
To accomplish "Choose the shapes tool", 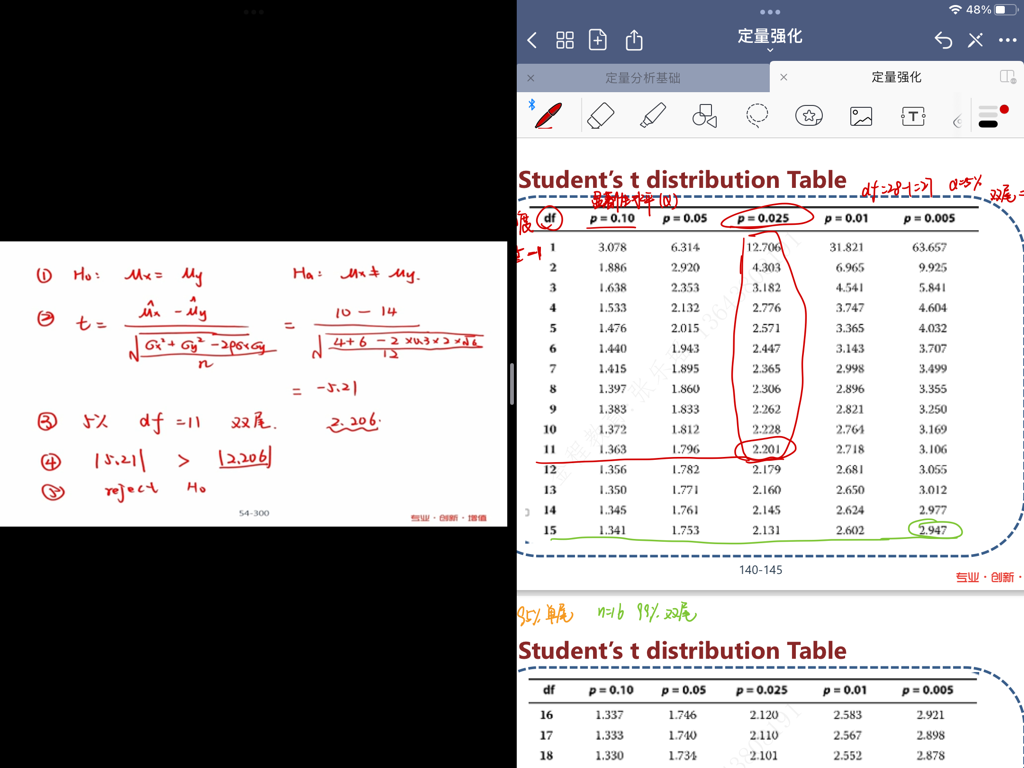I will pos(705,116).
